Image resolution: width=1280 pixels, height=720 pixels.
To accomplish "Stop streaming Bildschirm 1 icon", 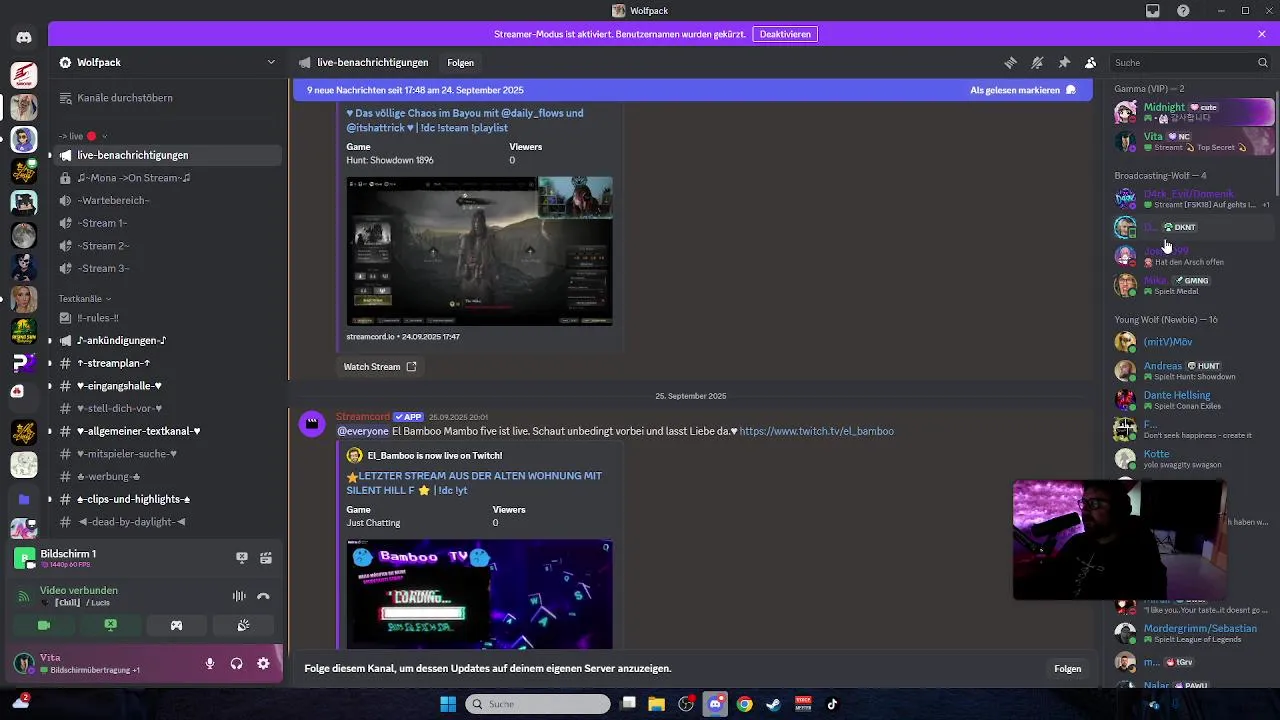I will coord(241,558).
